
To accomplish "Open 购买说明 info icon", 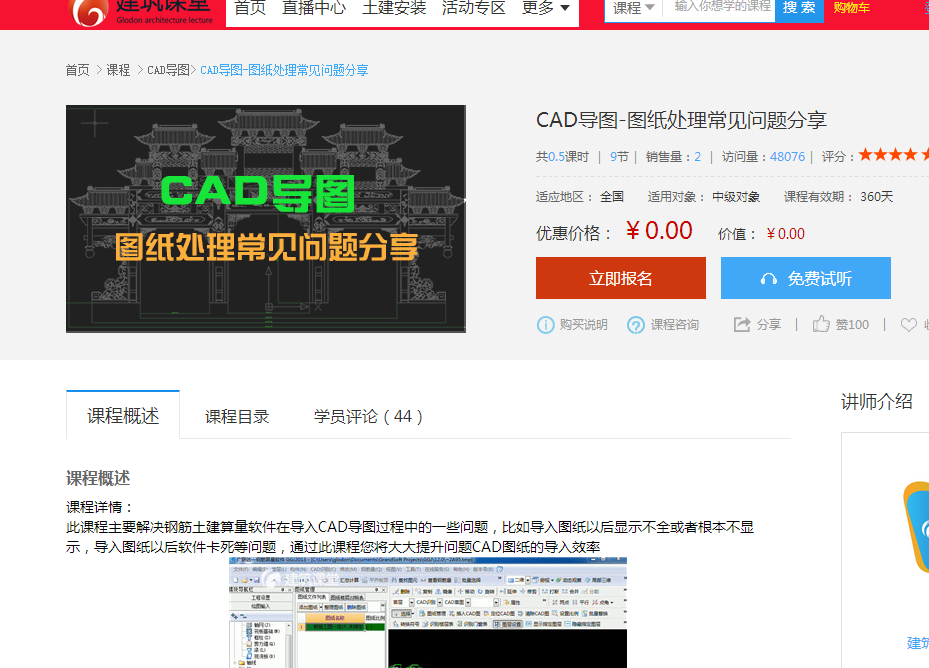I will coord(545,325).
